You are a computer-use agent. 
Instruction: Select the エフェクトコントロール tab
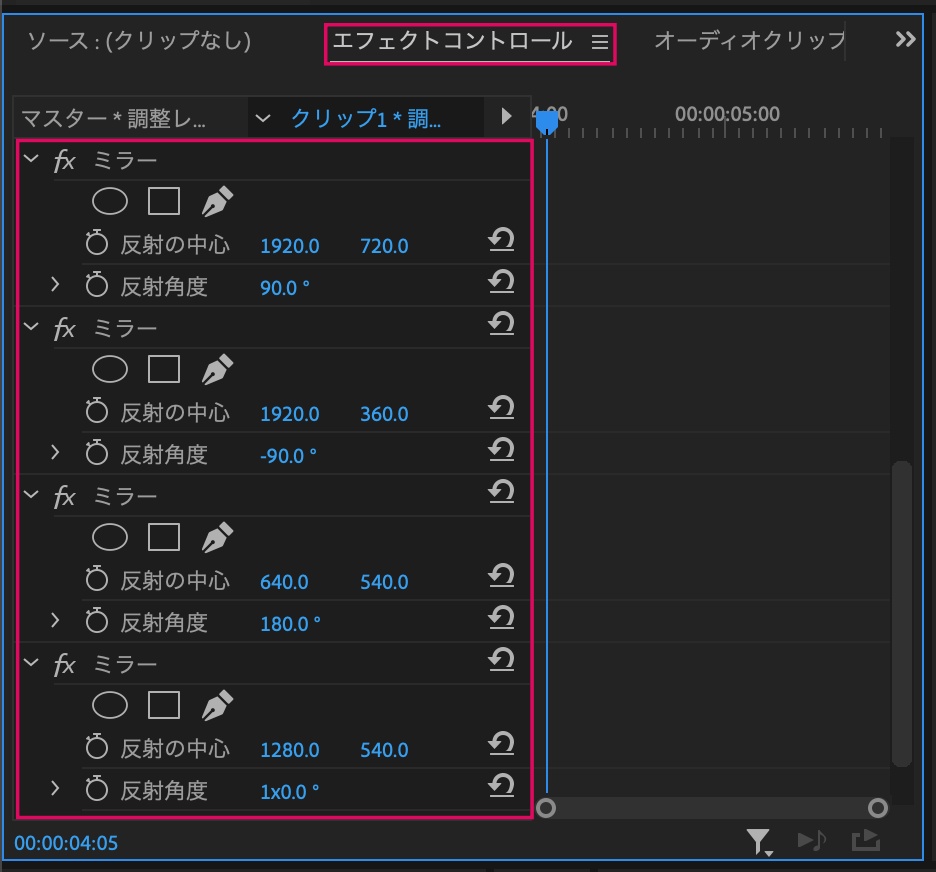coord(452,41)
